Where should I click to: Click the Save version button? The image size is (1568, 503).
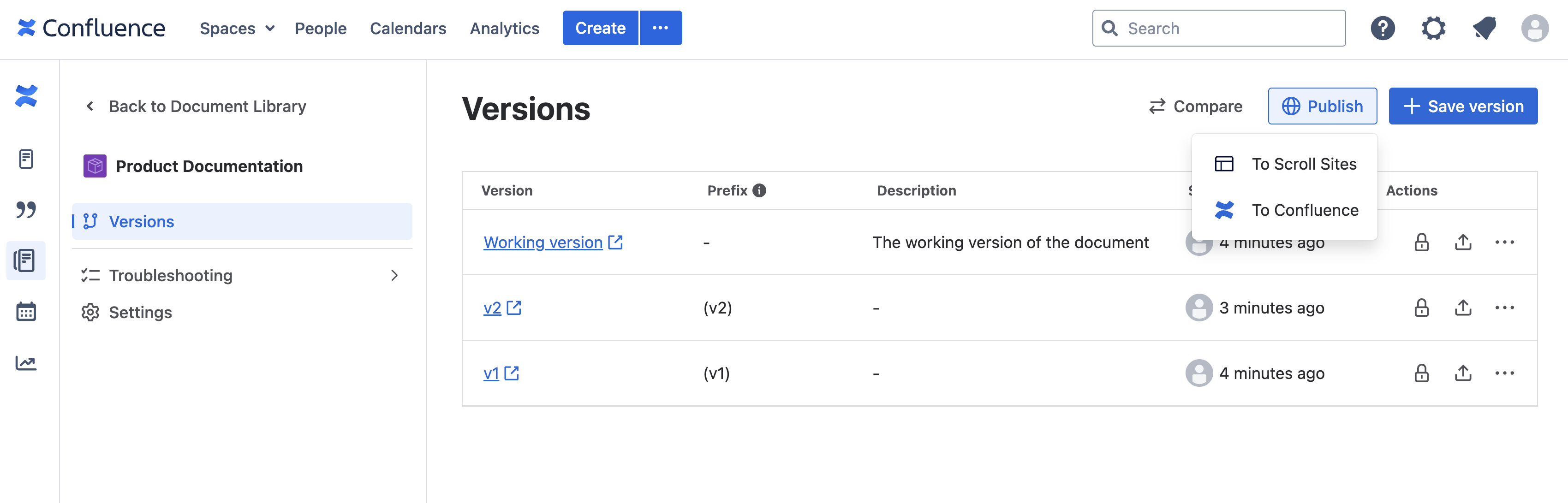[1463, 106]
